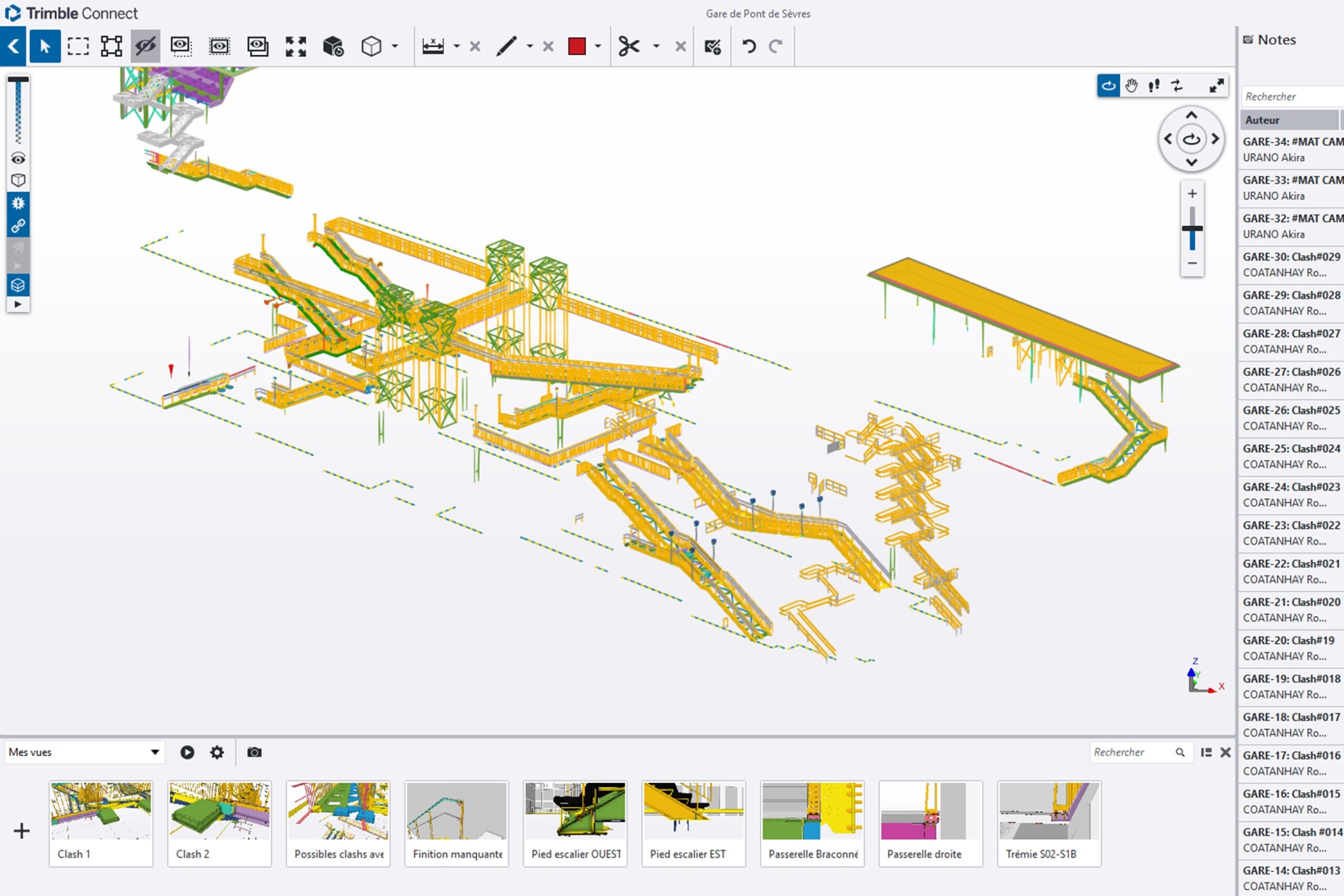The width and height of the screenshot is (1344, 896).
Task: Click the add note checkmark icon
Action: 712,46
